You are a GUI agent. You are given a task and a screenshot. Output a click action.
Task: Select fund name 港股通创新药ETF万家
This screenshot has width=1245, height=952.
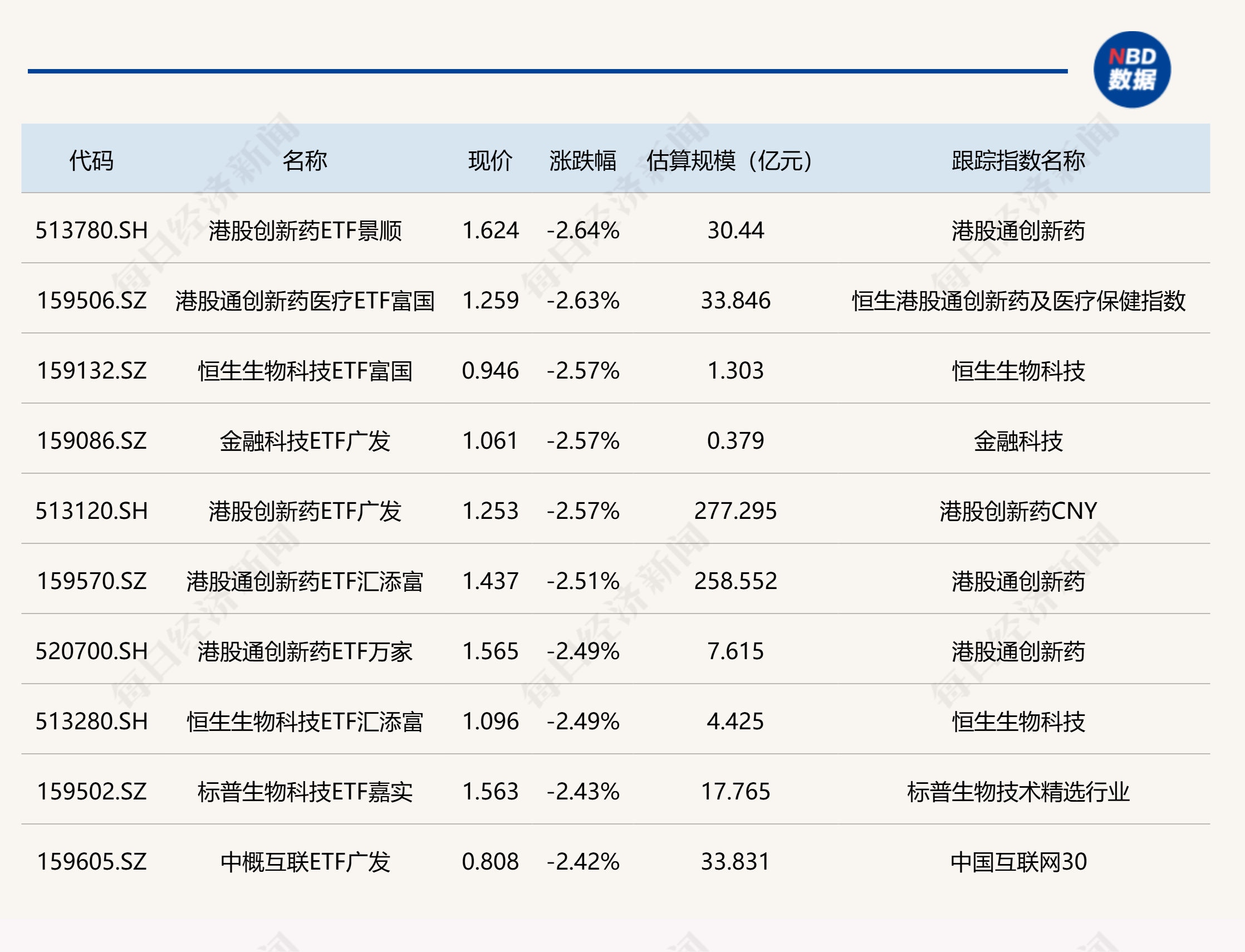(305, 652)
